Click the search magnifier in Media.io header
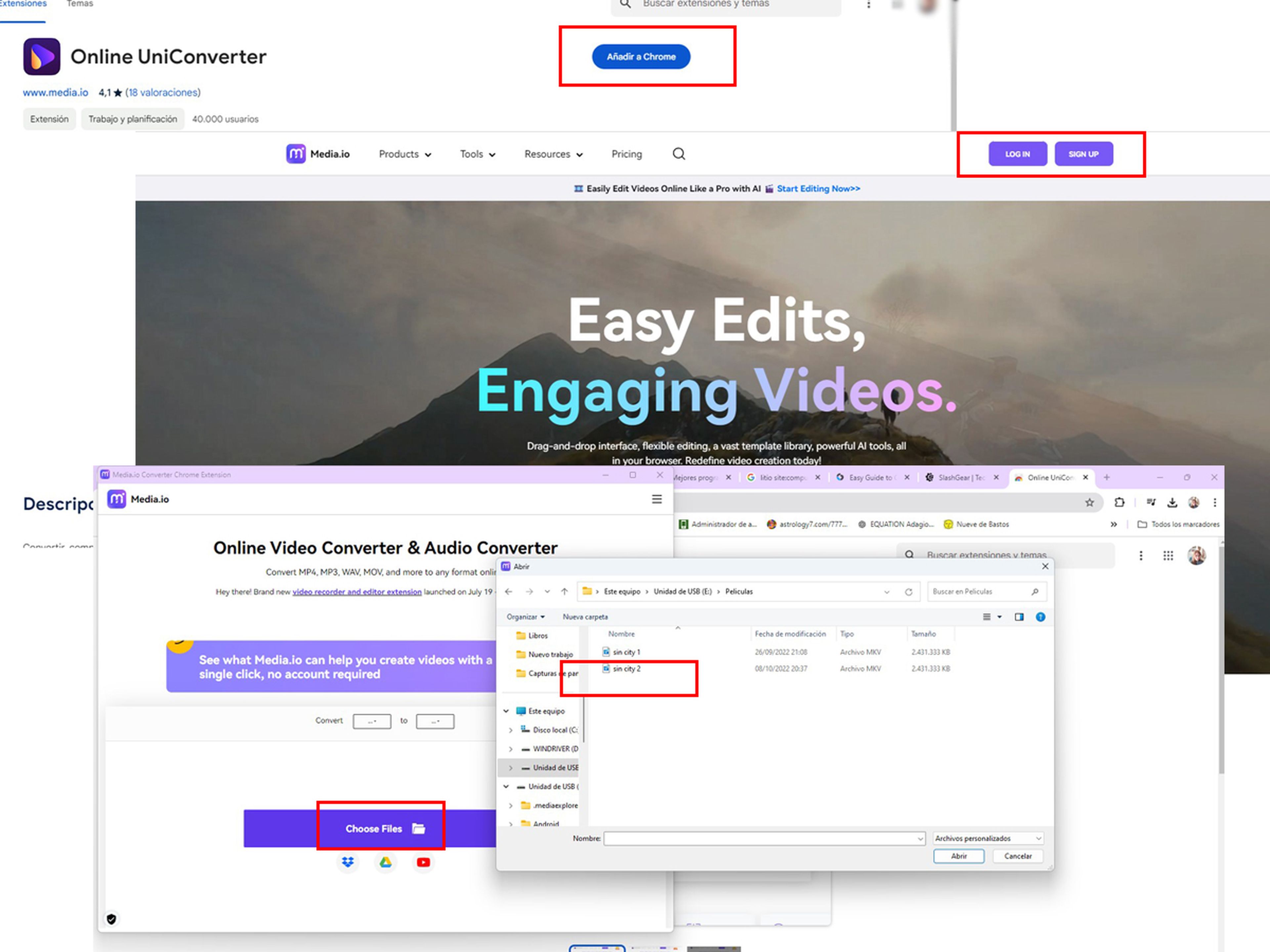This screenshot has width=1270, height=952. coord(679,154)
